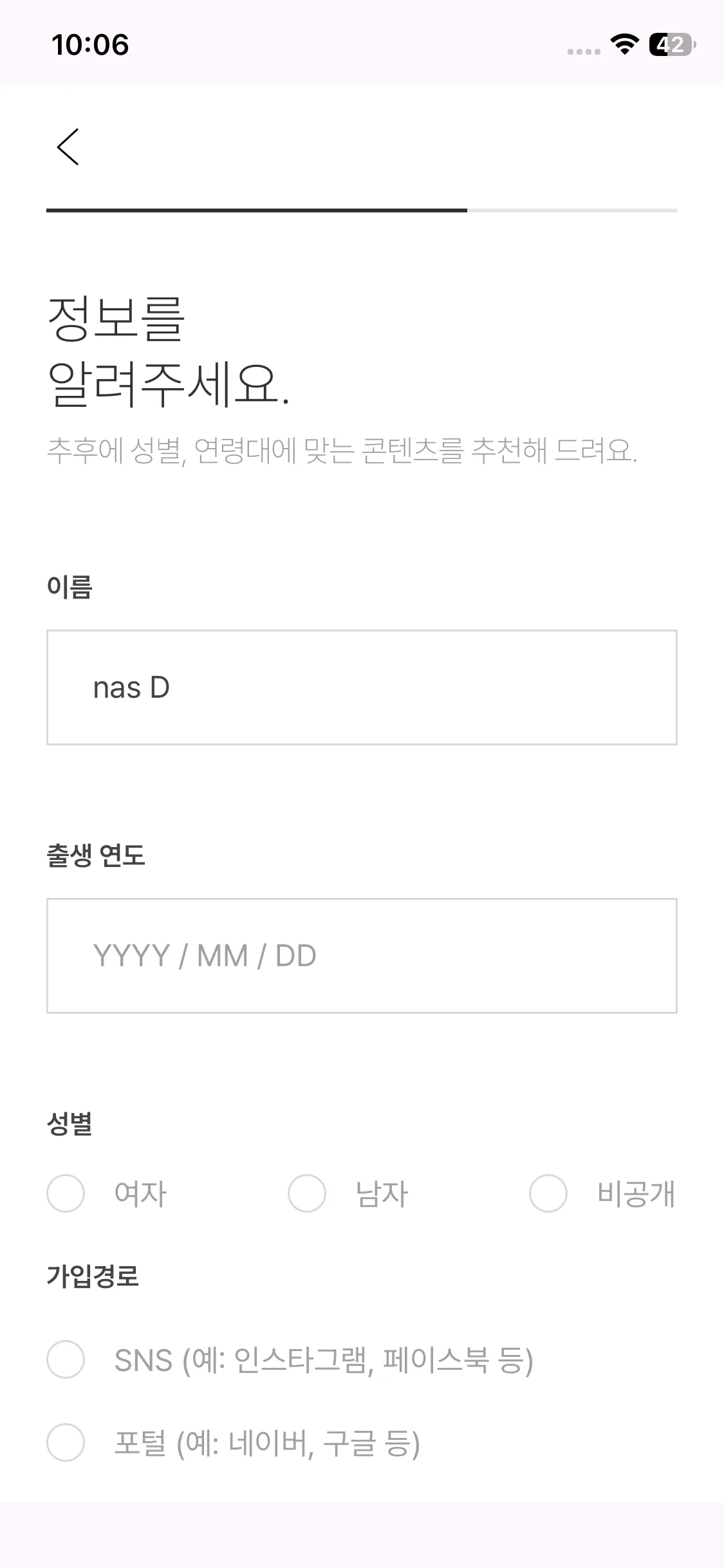Choose 포털 (네이버, 구글) signup route
This screenshot has height=1568, width=724.
(x=66, y=1442)
